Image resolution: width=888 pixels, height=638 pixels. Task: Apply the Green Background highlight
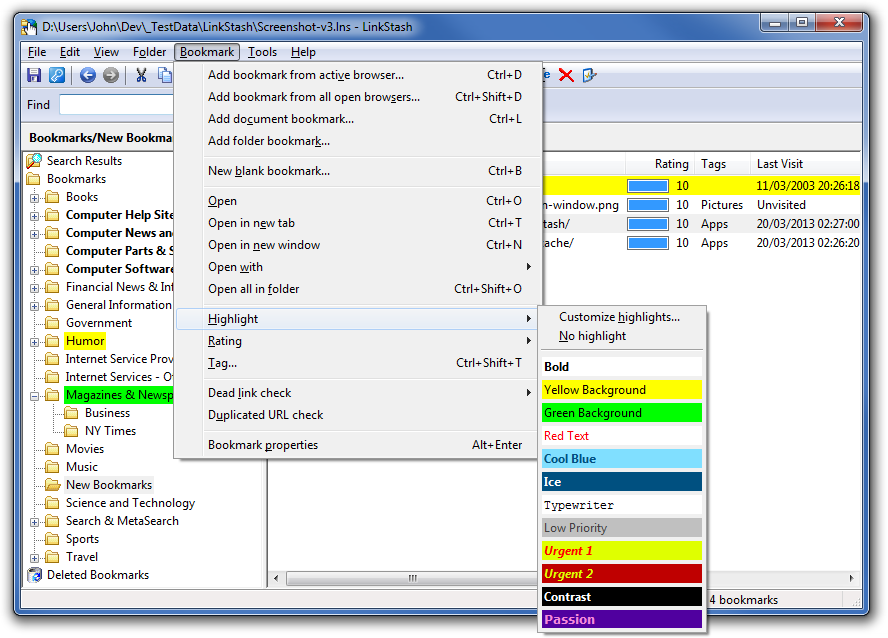(599, 412)
